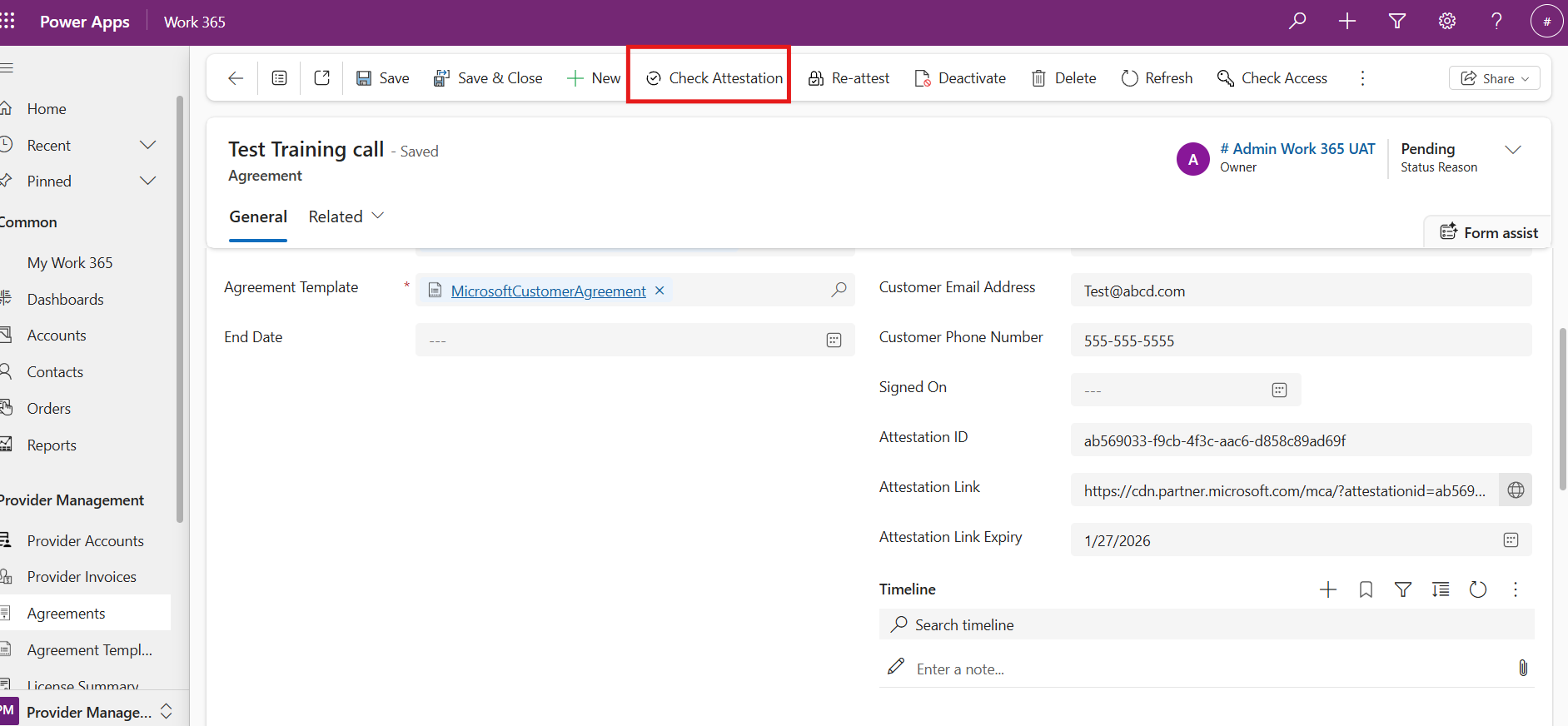Image resolution: width=1568 pixels, height=726 pixels.
Task: Switch to the General tab
Action: click(x=258, y=217)
